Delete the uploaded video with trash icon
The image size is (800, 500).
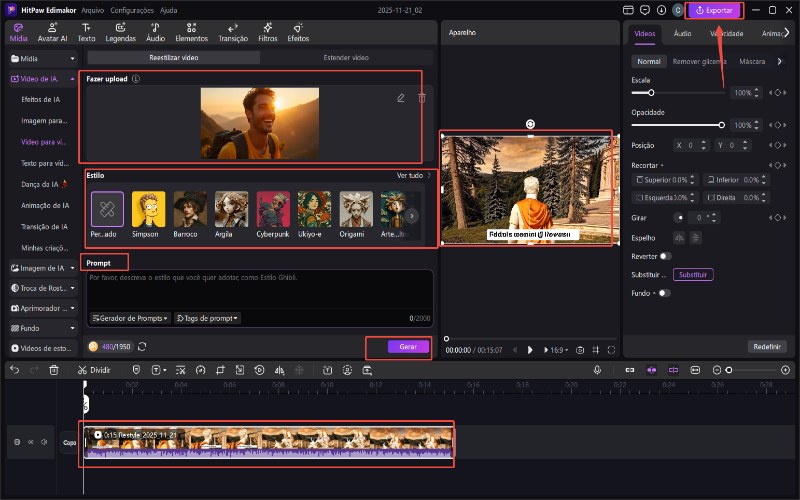pyautogui.click(x=422, y=98)
